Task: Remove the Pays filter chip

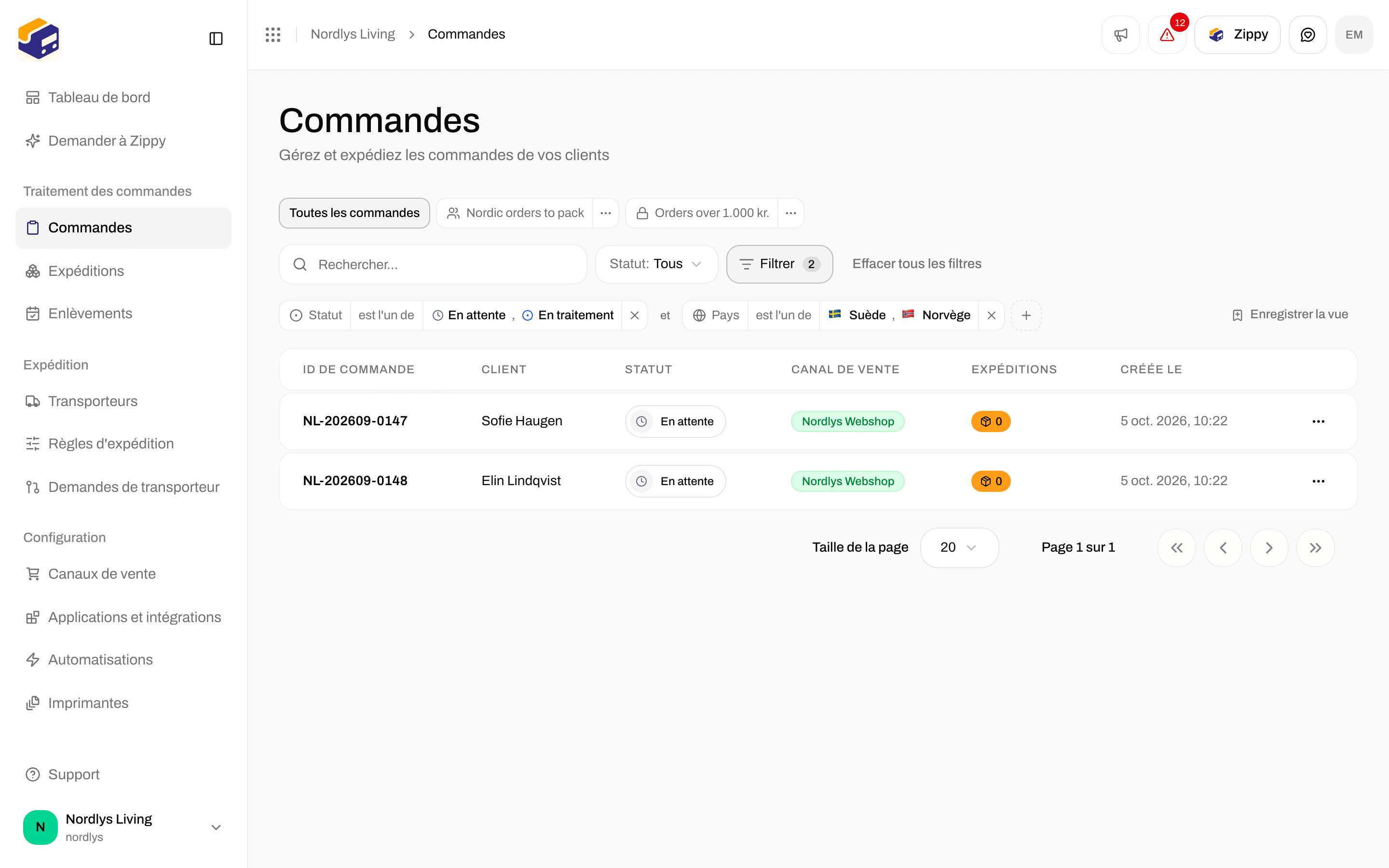Action: point(991,315)
